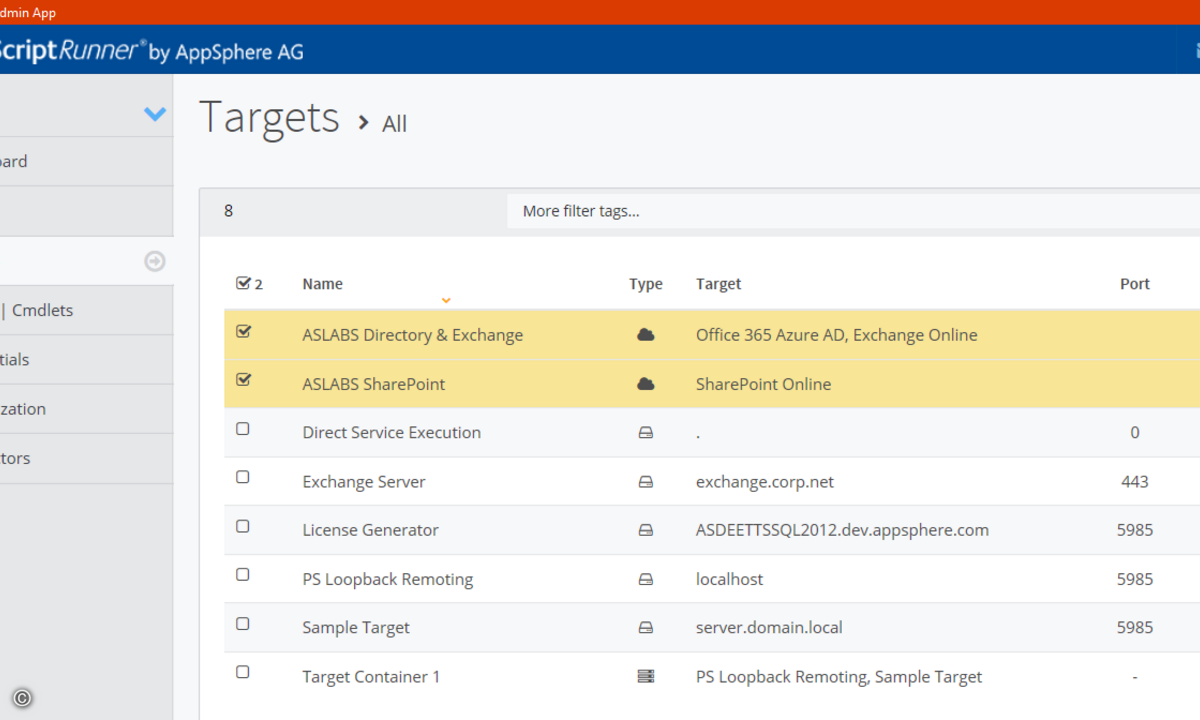
Task: Click the More filter tags input field
Action: tap(853, 211)
